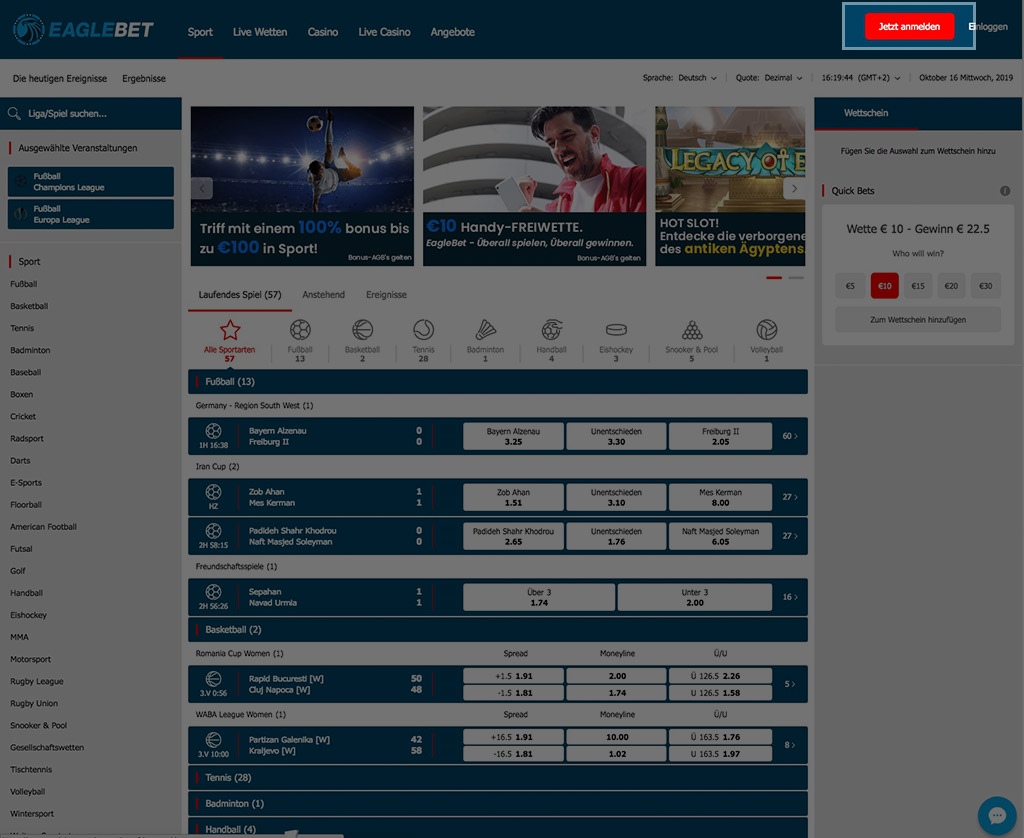Open the Live Casino nav menu
1024x838 pixels.
pyautogui.click(x=384, y=32)
